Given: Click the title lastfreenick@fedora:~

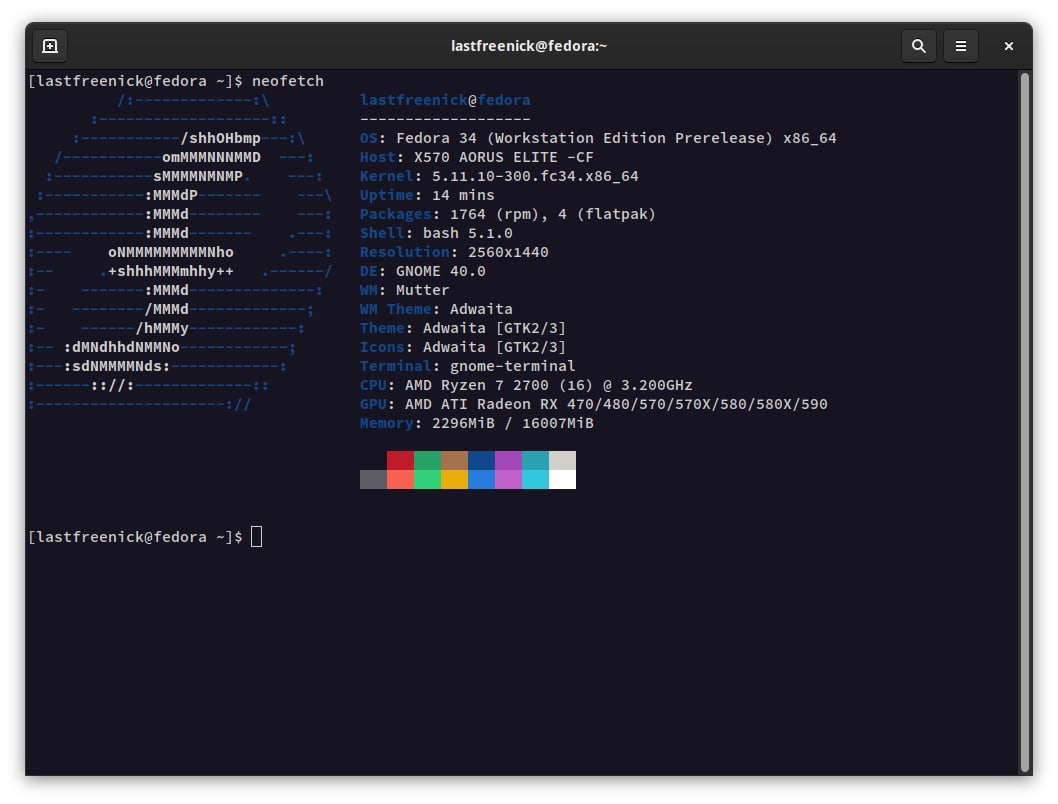Looking at the screenshot, I should (x=528, y=46).
